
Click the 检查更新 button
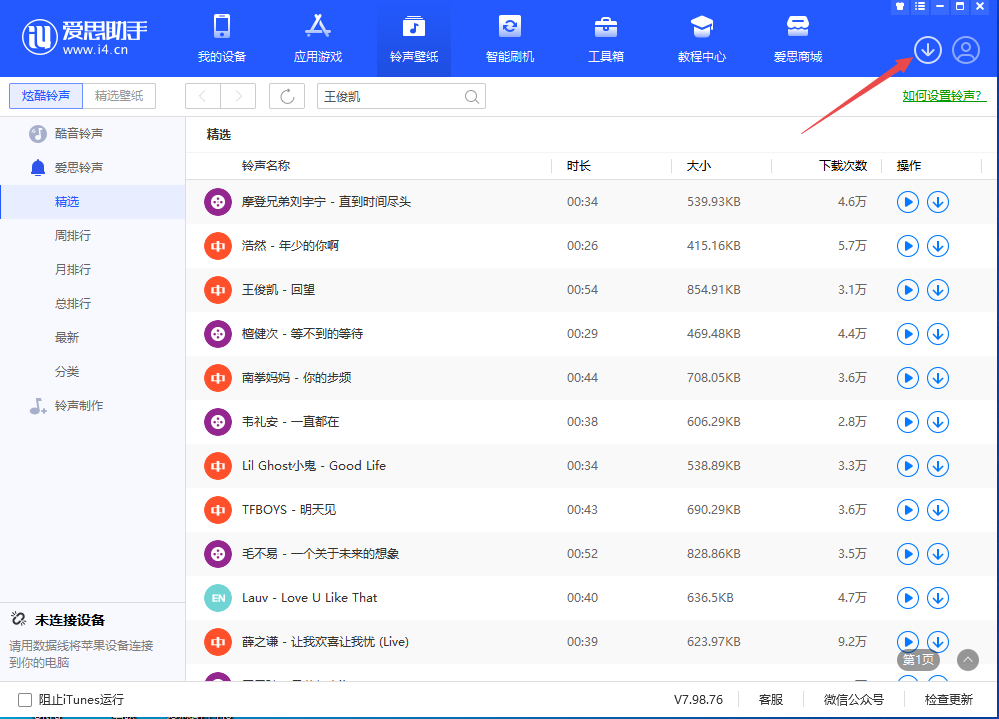point(948,700)
